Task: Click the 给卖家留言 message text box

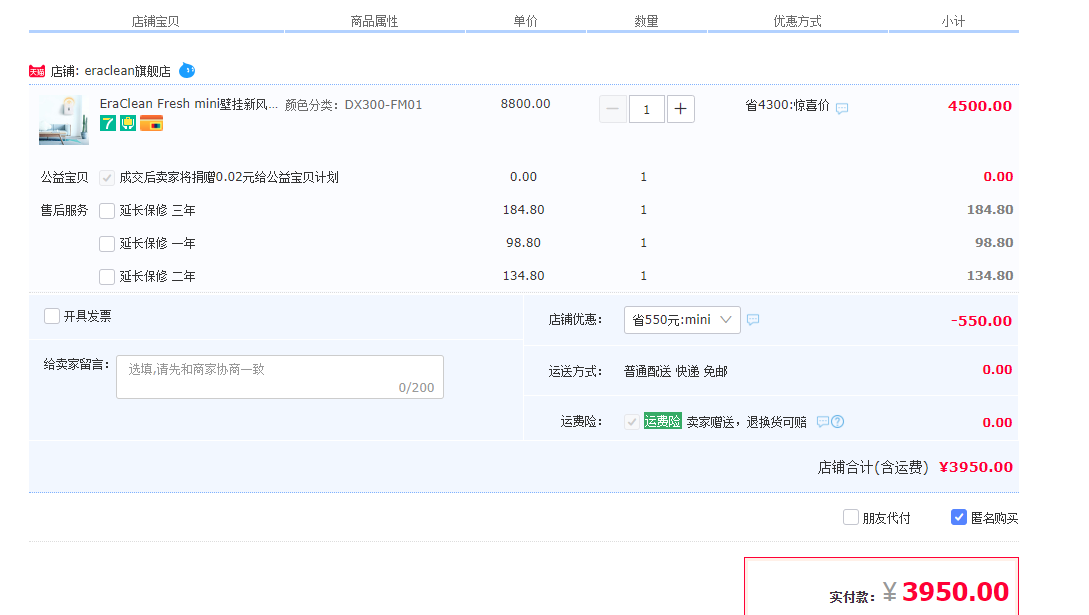Action: (280, 377)
